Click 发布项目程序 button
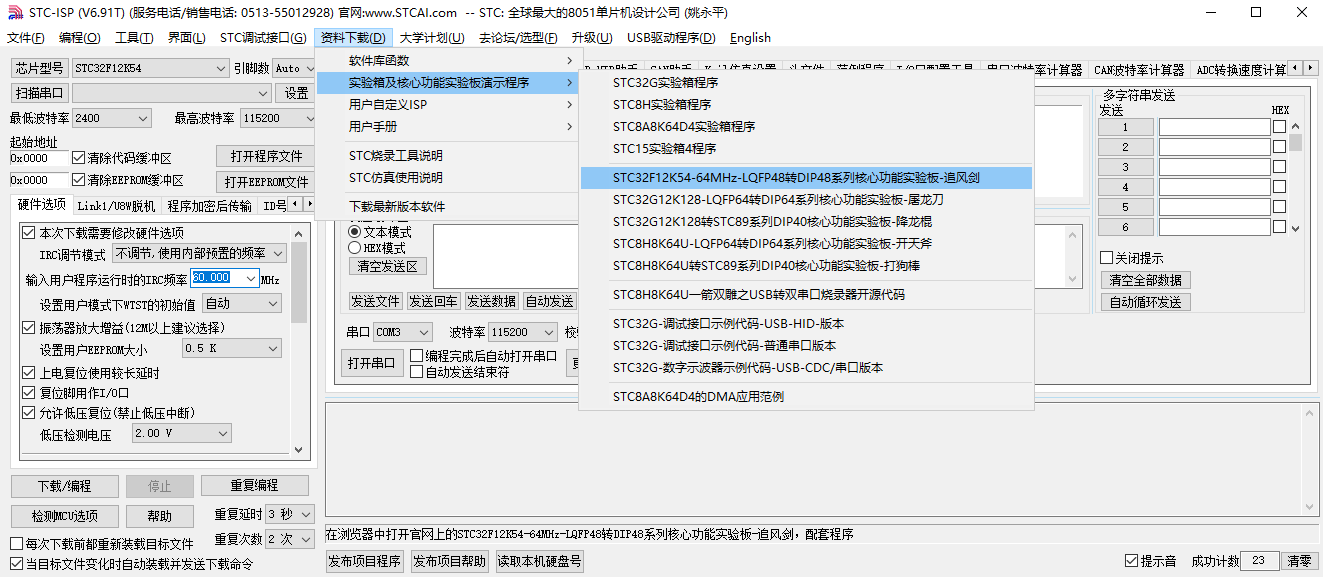This screenshot has width=1323, height=577. [x=365, y=562]
